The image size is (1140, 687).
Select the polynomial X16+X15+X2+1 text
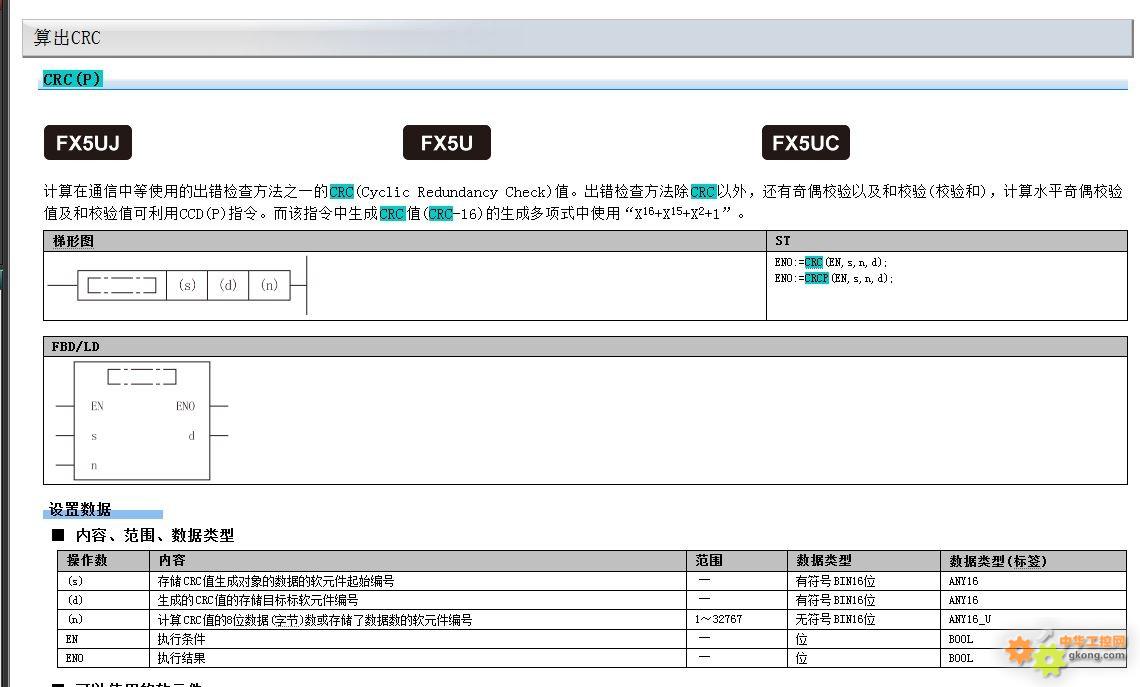point(677,213)
